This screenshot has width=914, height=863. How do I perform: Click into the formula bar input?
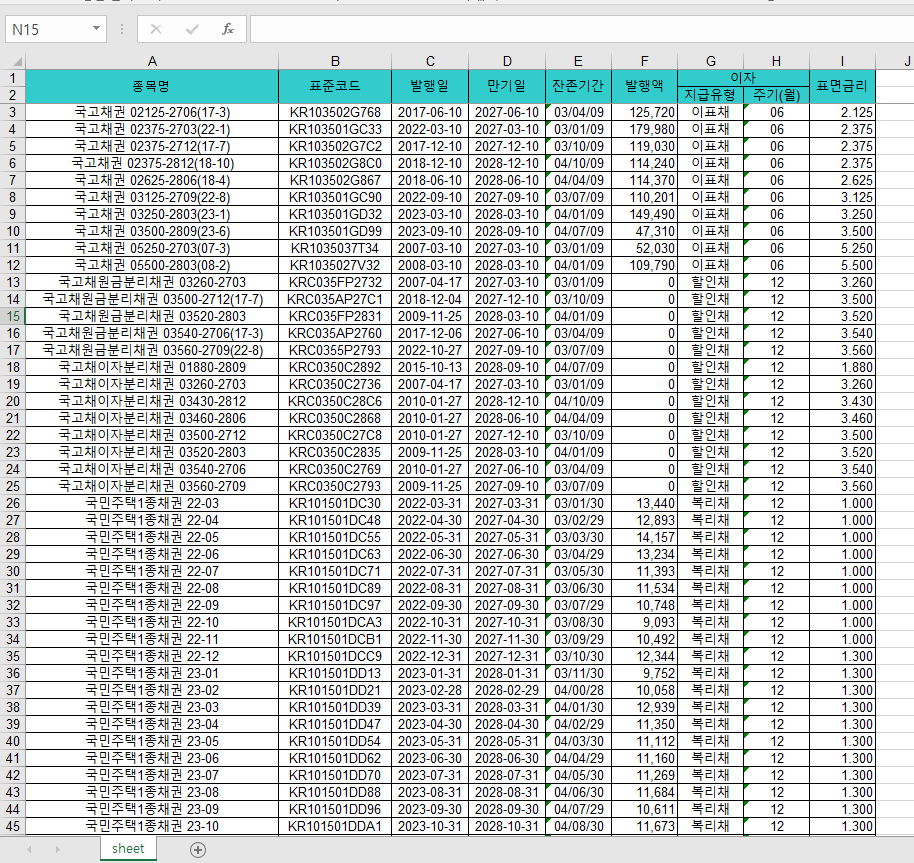[582, 29]
